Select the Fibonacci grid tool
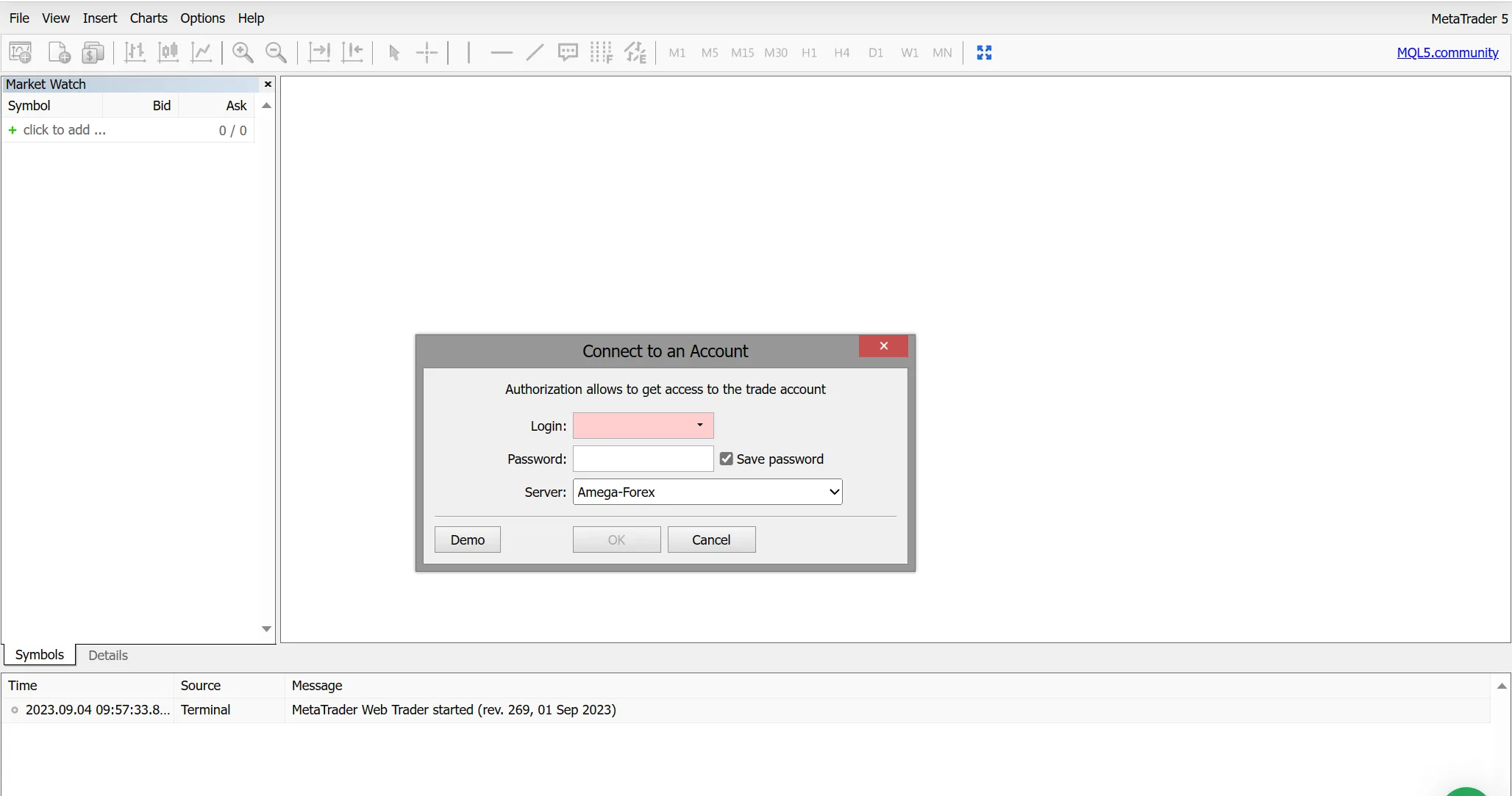This screenshot has width=1512, height=796. [x=601, y=52]
